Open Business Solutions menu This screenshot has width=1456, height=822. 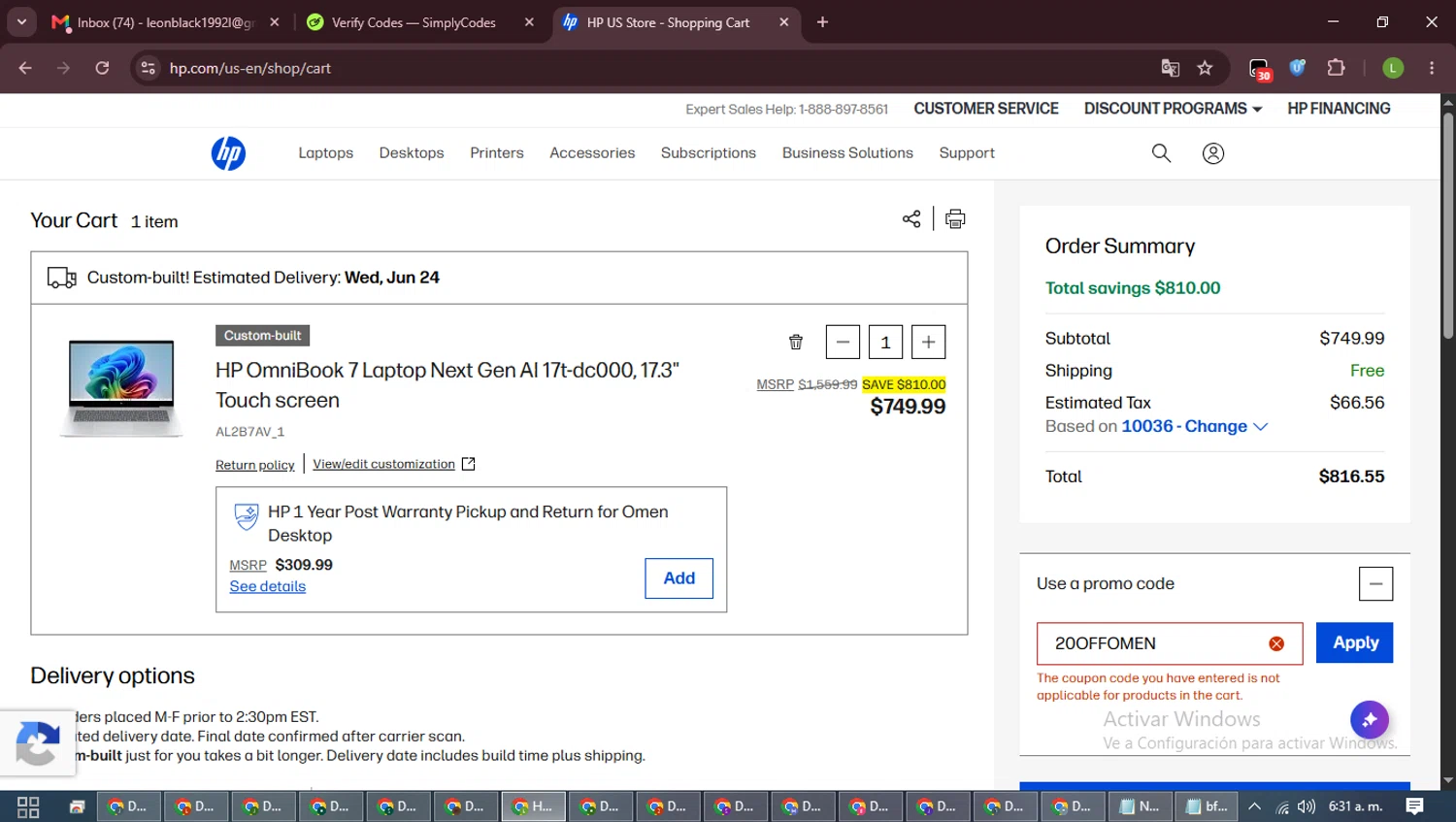tap(847, 153)
